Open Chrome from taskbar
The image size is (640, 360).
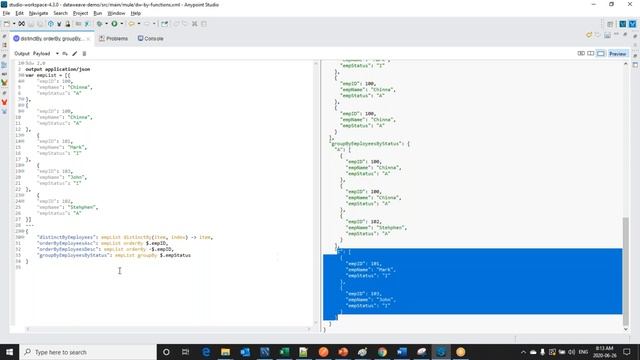[382, 352]
